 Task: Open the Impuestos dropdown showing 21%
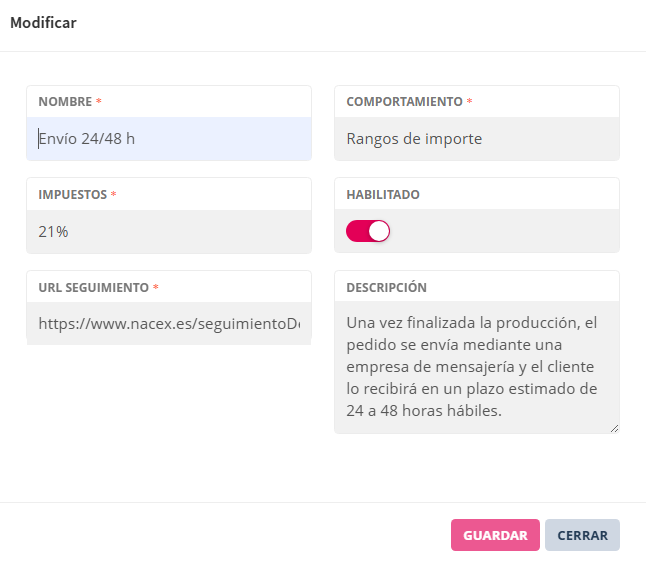(168, 232)
